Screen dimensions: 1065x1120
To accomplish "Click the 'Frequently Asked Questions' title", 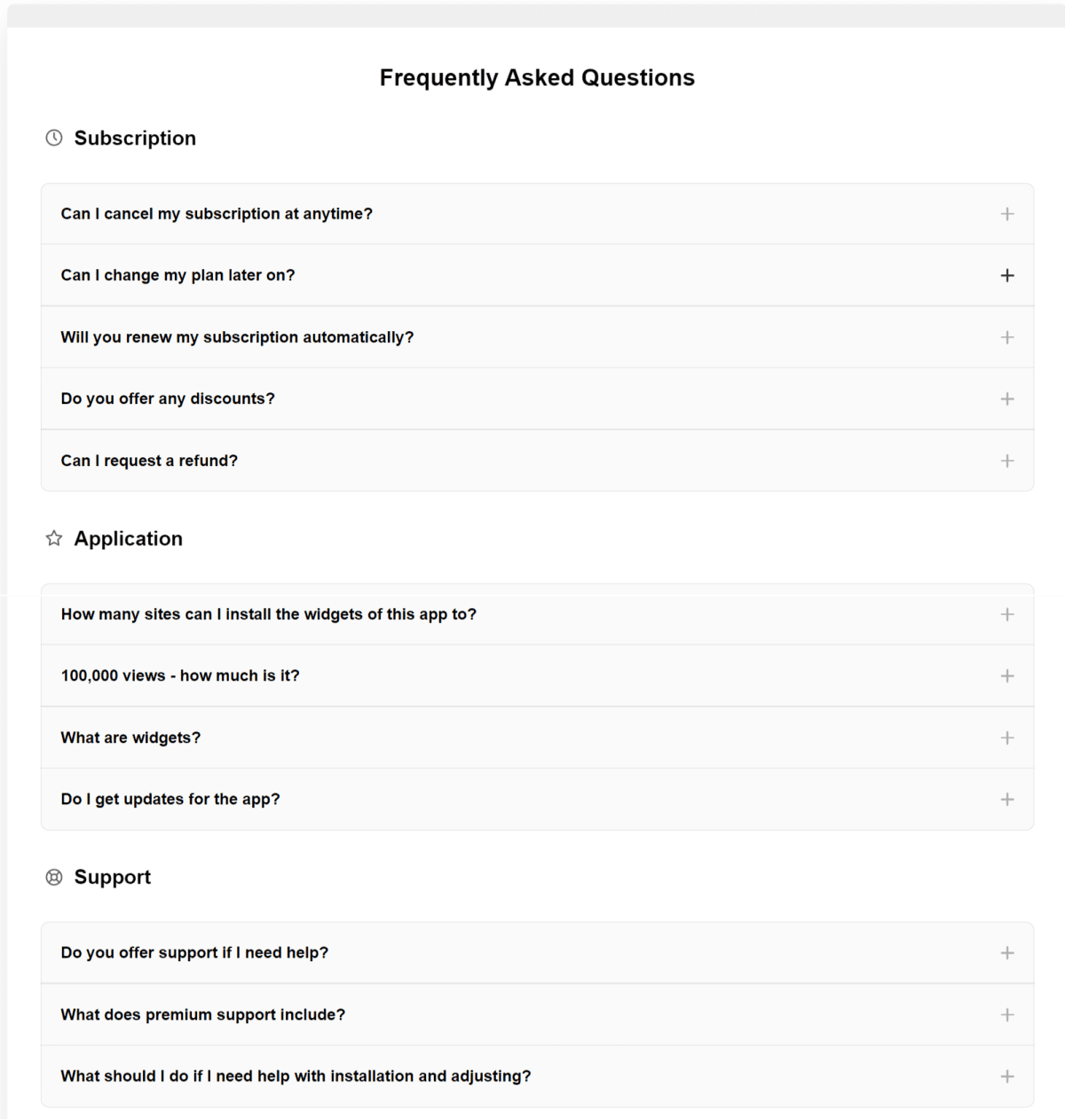I will (536, 78).
